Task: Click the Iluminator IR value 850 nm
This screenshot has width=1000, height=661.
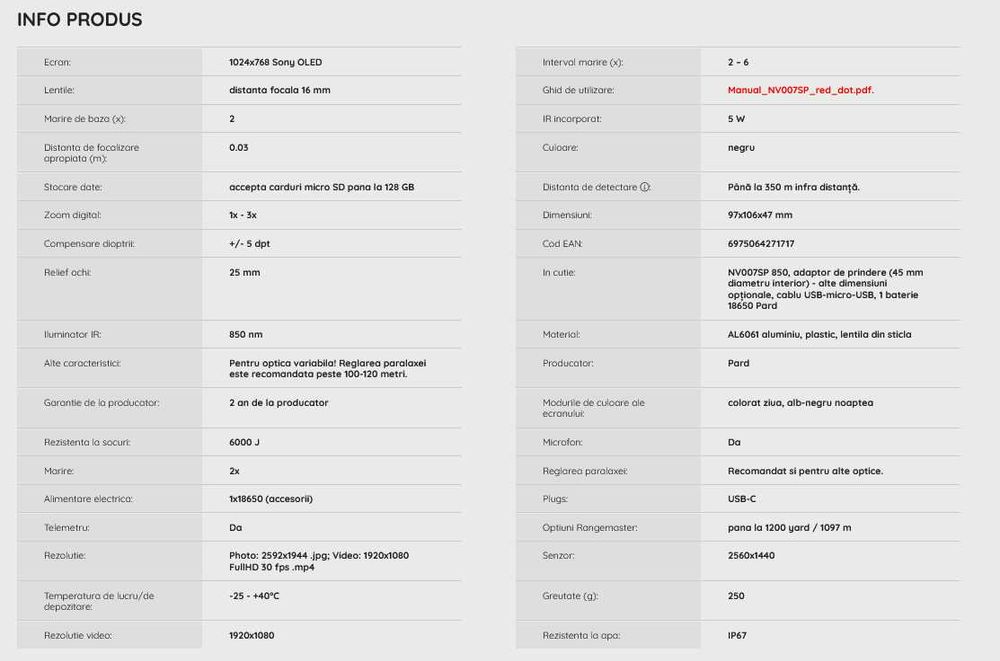Action: pyautogui.click(x=246, y=334)
